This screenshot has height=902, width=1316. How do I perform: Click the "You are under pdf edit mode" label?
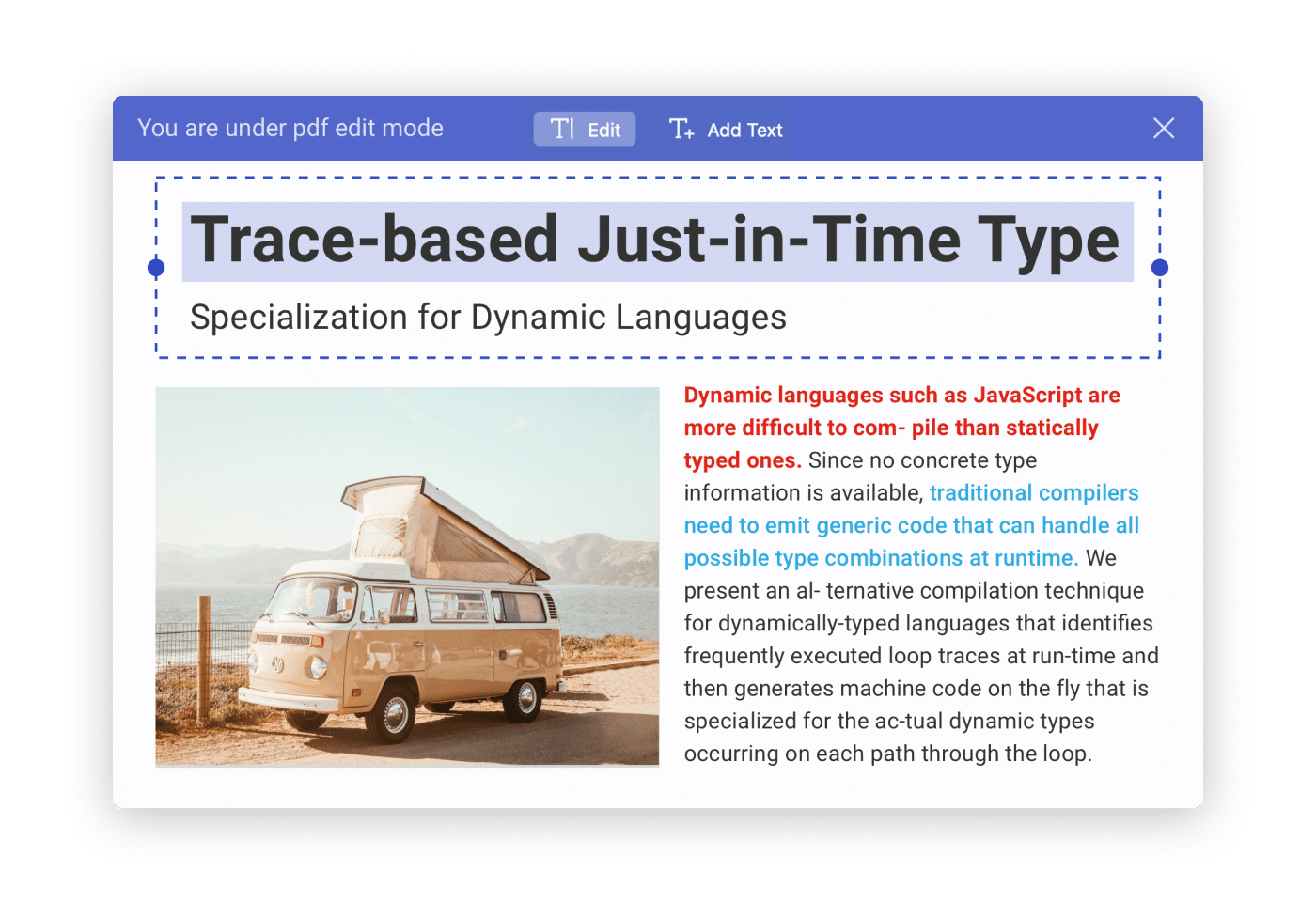coord(290,129)
